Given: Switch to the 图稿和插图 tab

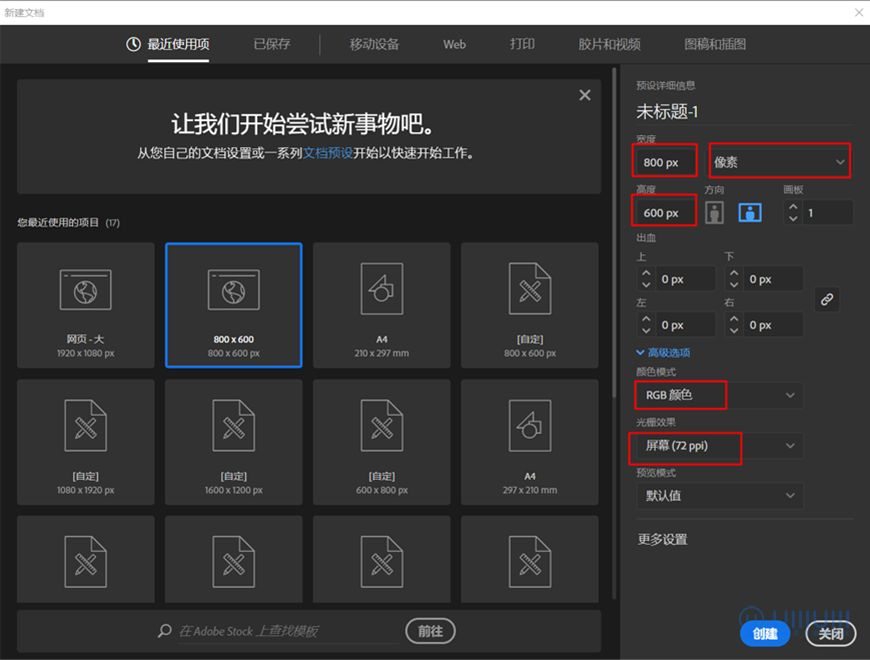Looking at the screenshot, I should (715, 44).
